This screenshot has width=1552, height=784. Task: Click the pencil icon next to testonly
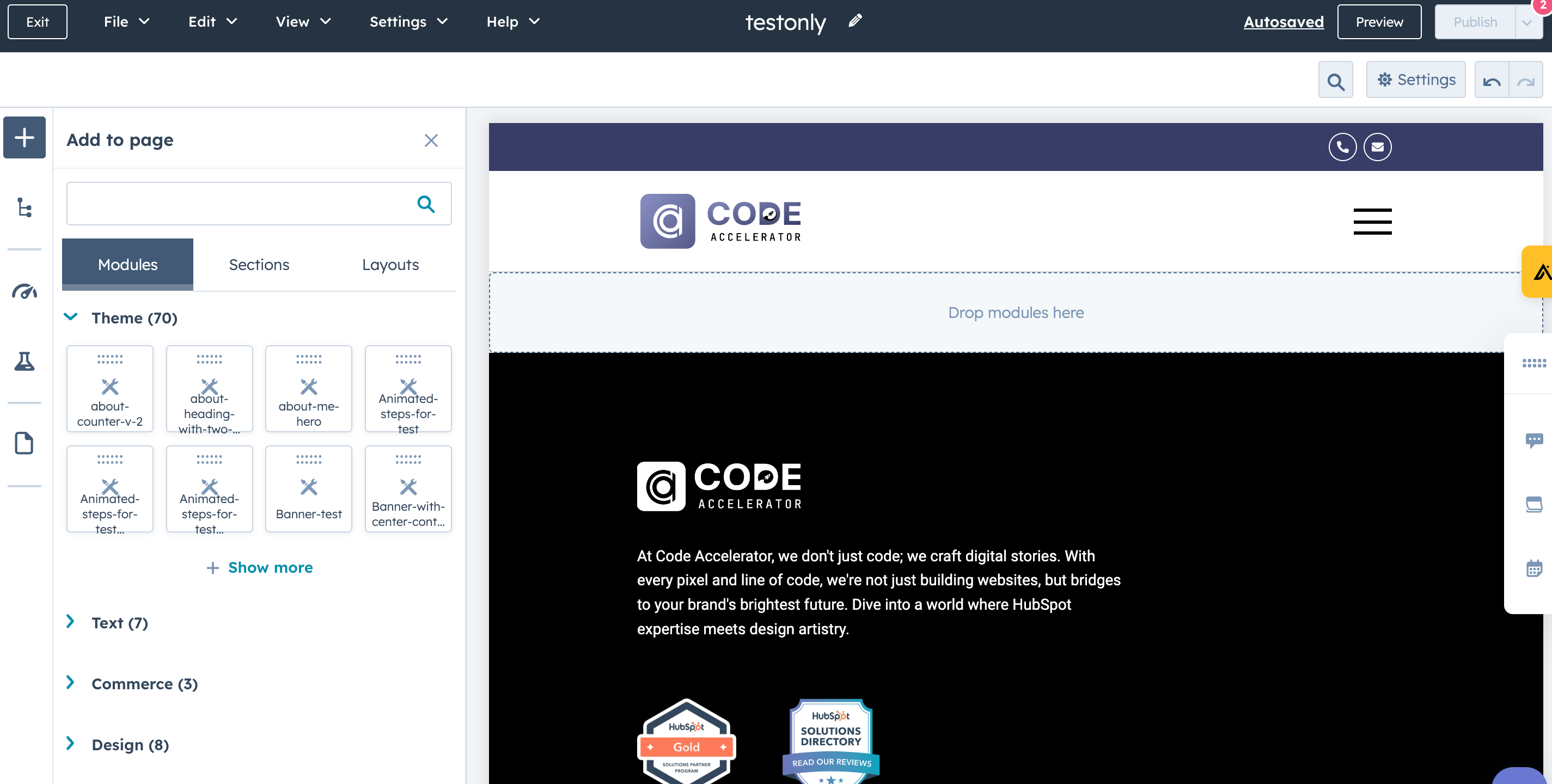point(855,22)
